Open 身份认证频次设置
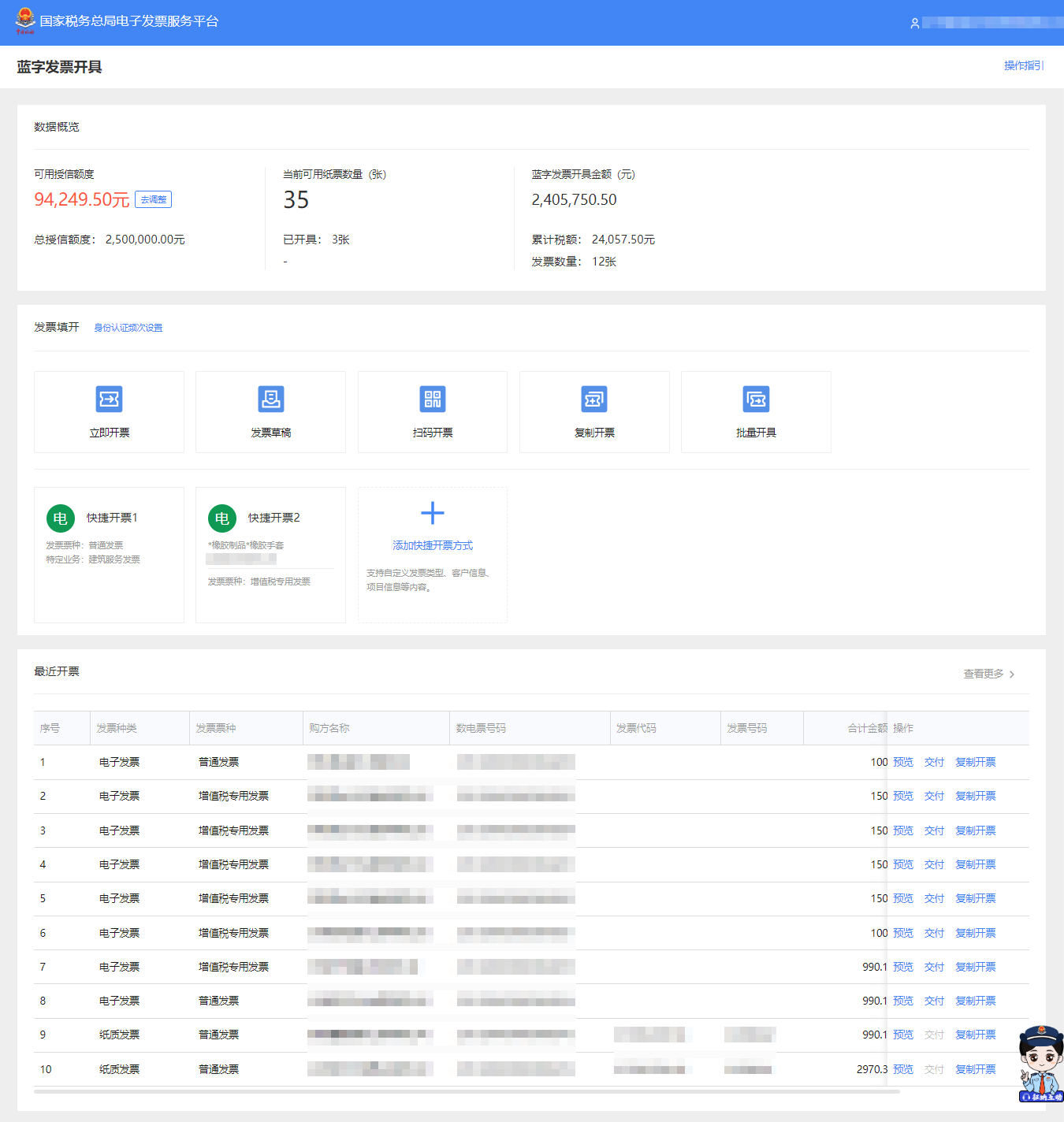 click(128, 327)
